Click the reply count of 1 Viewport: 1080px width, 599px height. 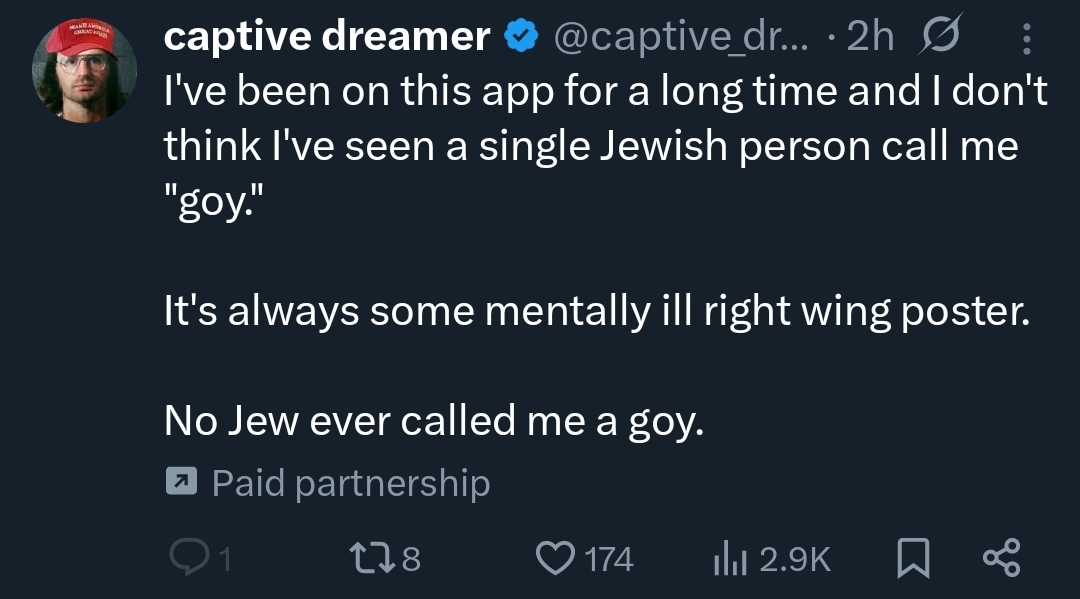coord(224,559)
